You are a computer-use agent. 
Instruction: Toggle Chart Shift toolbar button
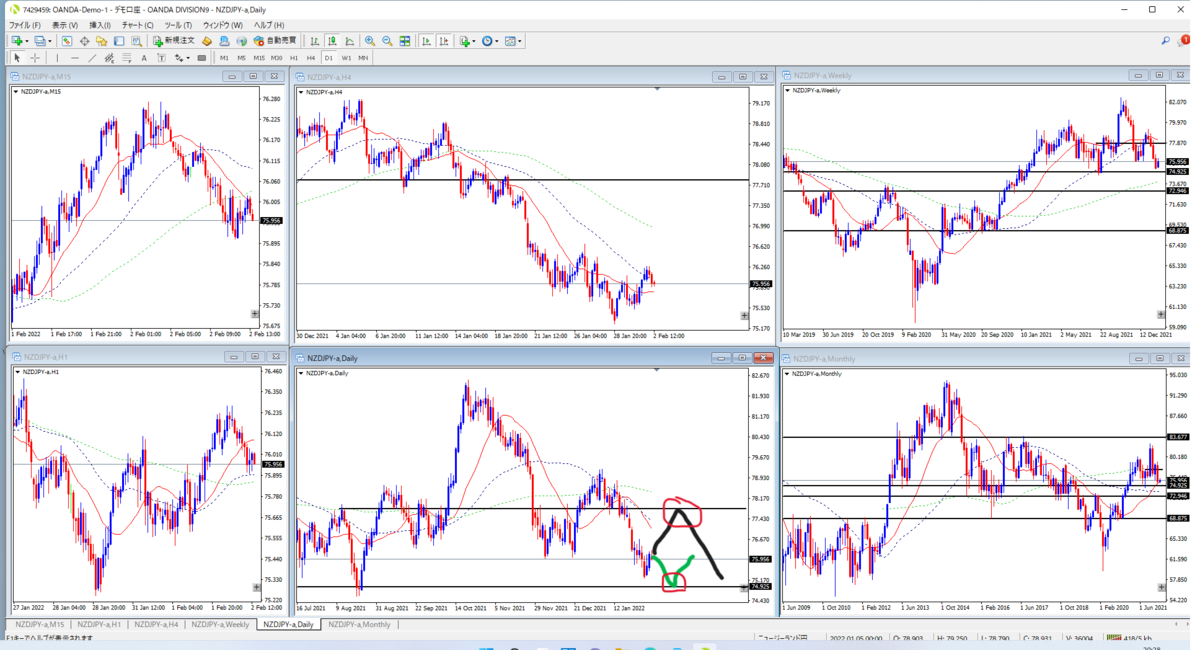click(x=443, y=41)
